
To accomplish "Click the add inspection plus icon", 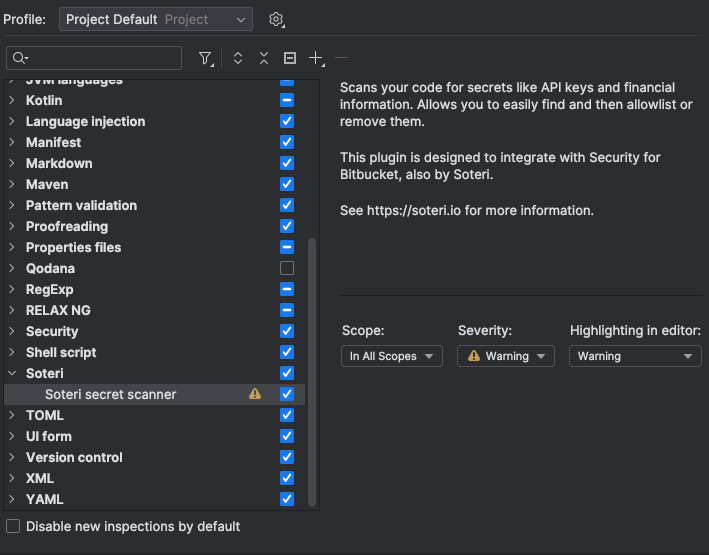I will [x=316, y=58].
